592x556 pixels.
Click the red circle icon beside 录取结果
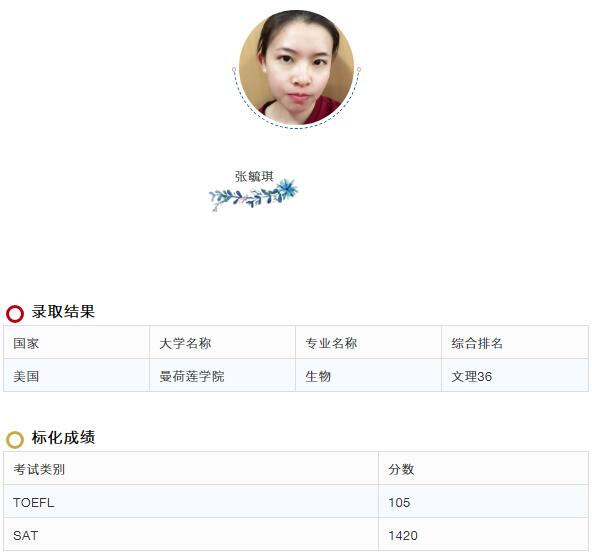click(x=15, y=313)
